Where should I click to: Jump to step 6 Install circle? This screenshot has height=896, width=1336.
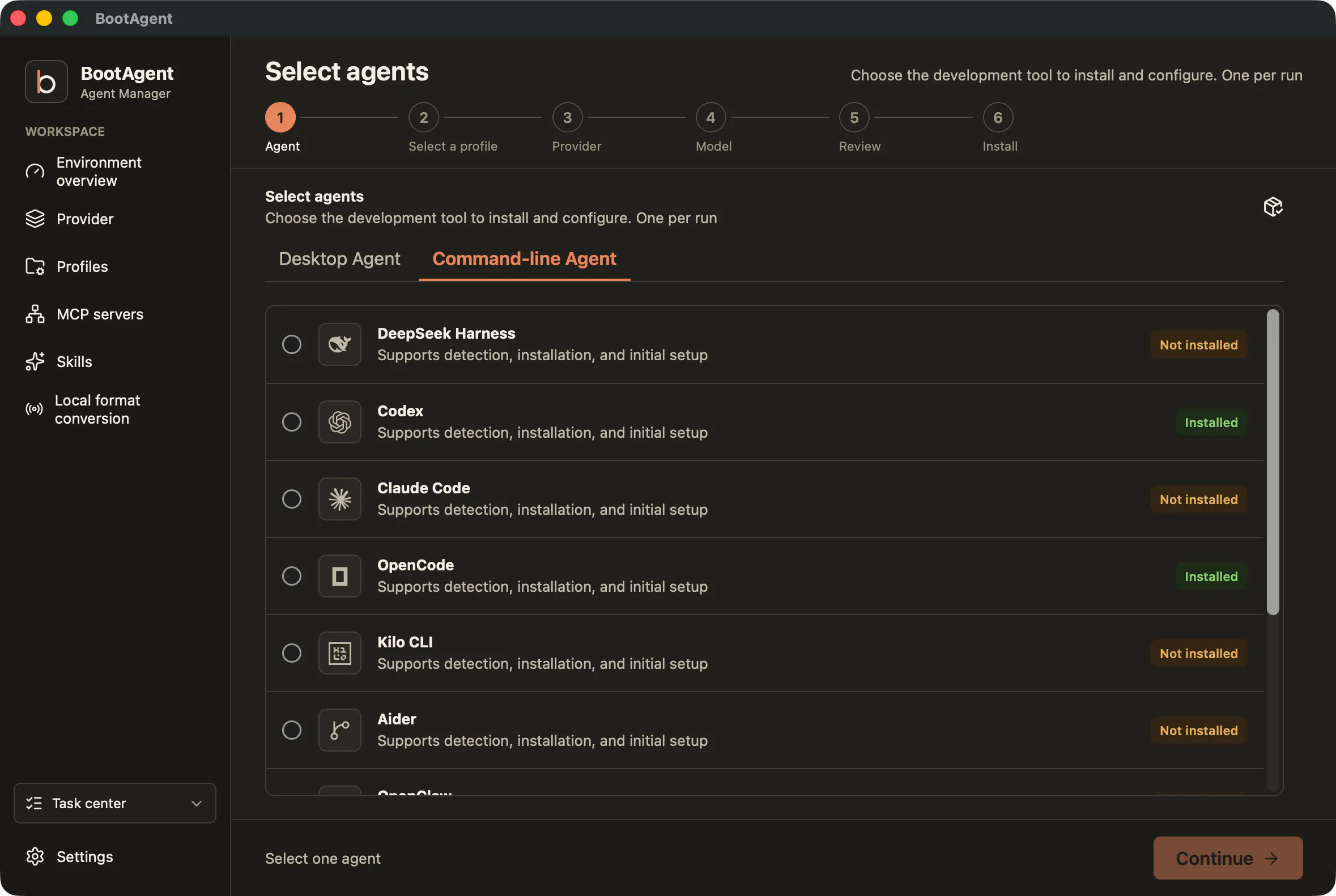(998, 118)
